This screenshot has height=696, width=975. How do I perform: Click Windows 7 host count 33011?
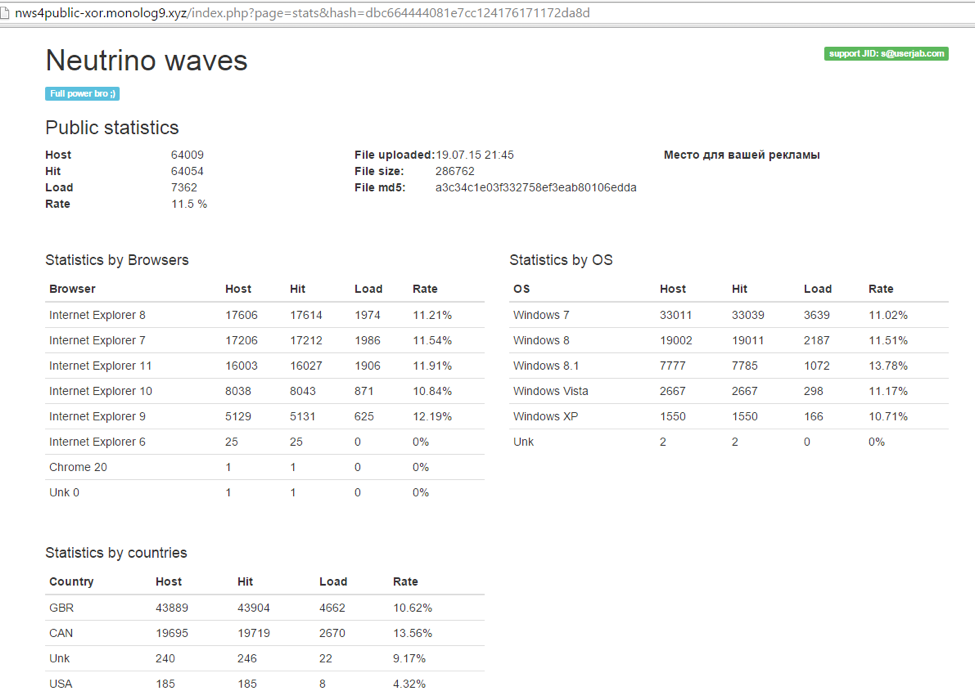pyautogui.click(x=676, y=315)
